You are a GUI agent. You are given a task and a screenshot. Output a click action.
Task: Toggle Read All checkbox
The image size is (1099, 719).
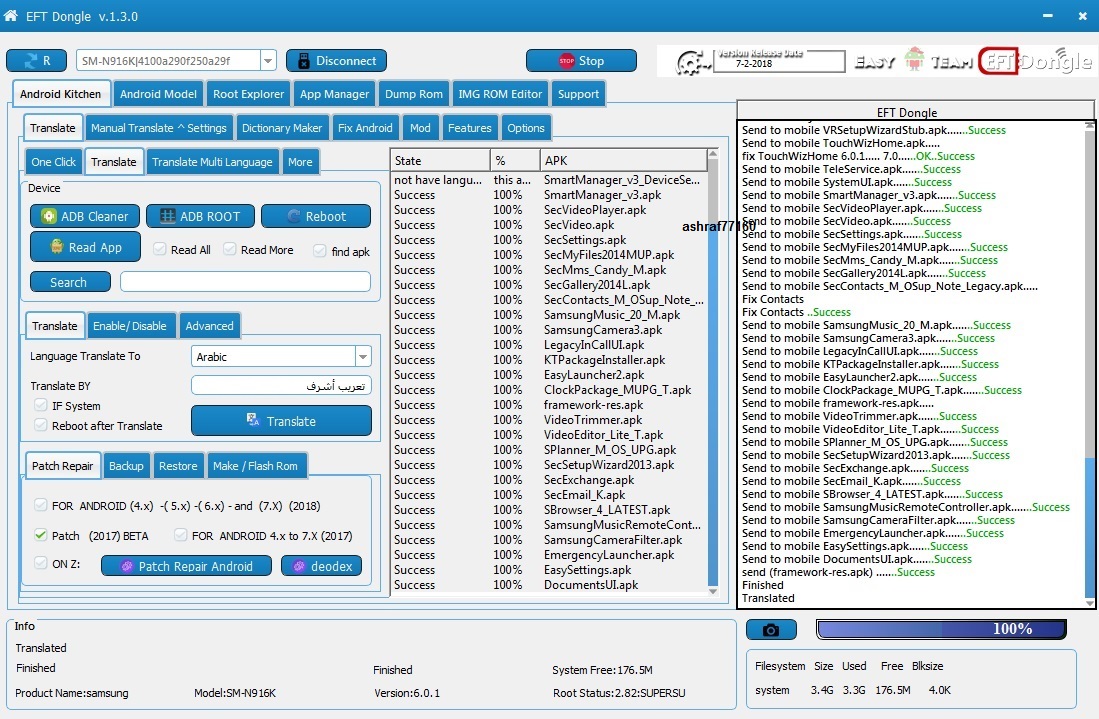click(x=160, y=249)
